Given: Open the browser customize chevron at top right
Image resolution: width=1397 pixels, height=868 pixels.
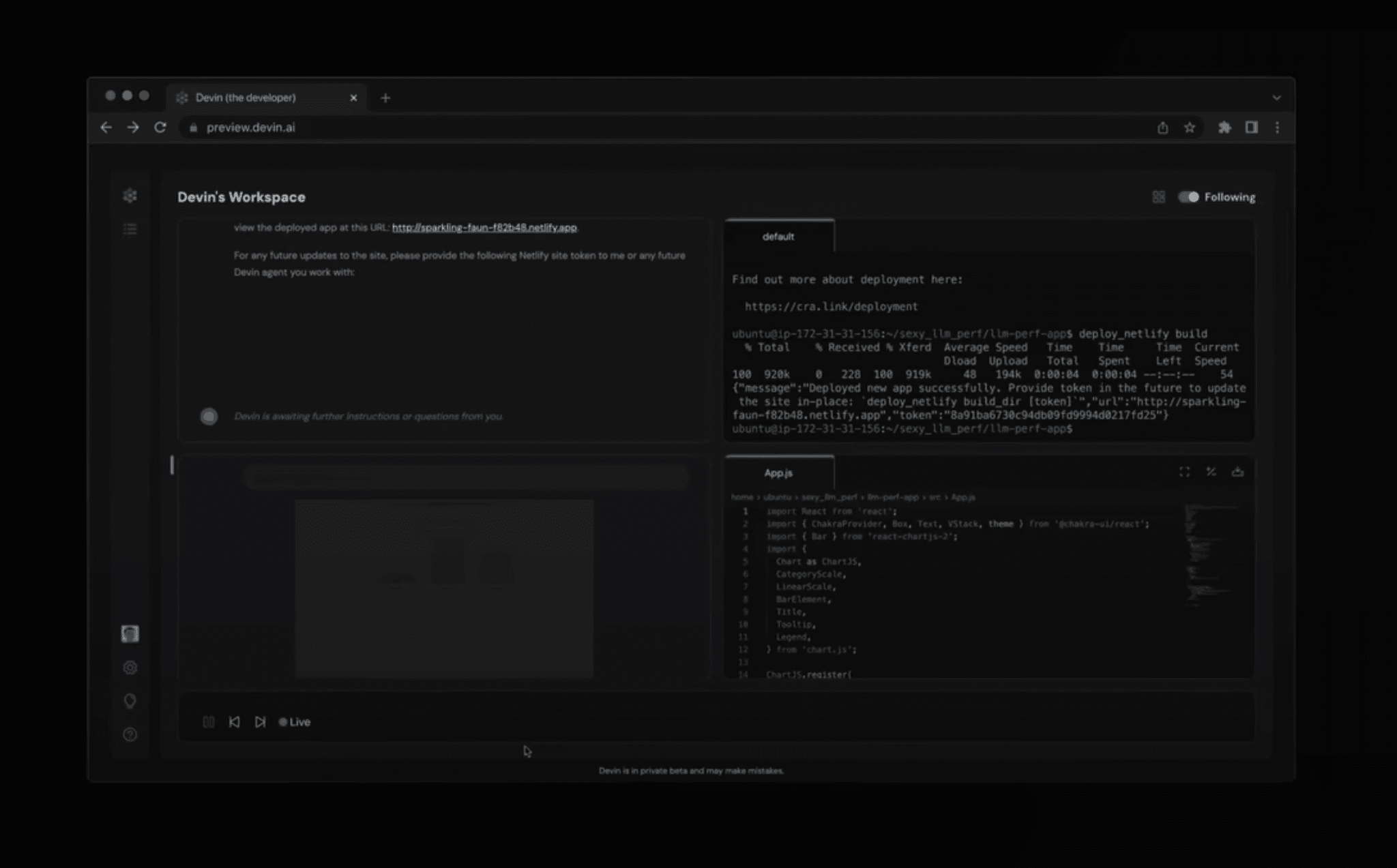Looking at the screenshot, I should point(1277,98).
